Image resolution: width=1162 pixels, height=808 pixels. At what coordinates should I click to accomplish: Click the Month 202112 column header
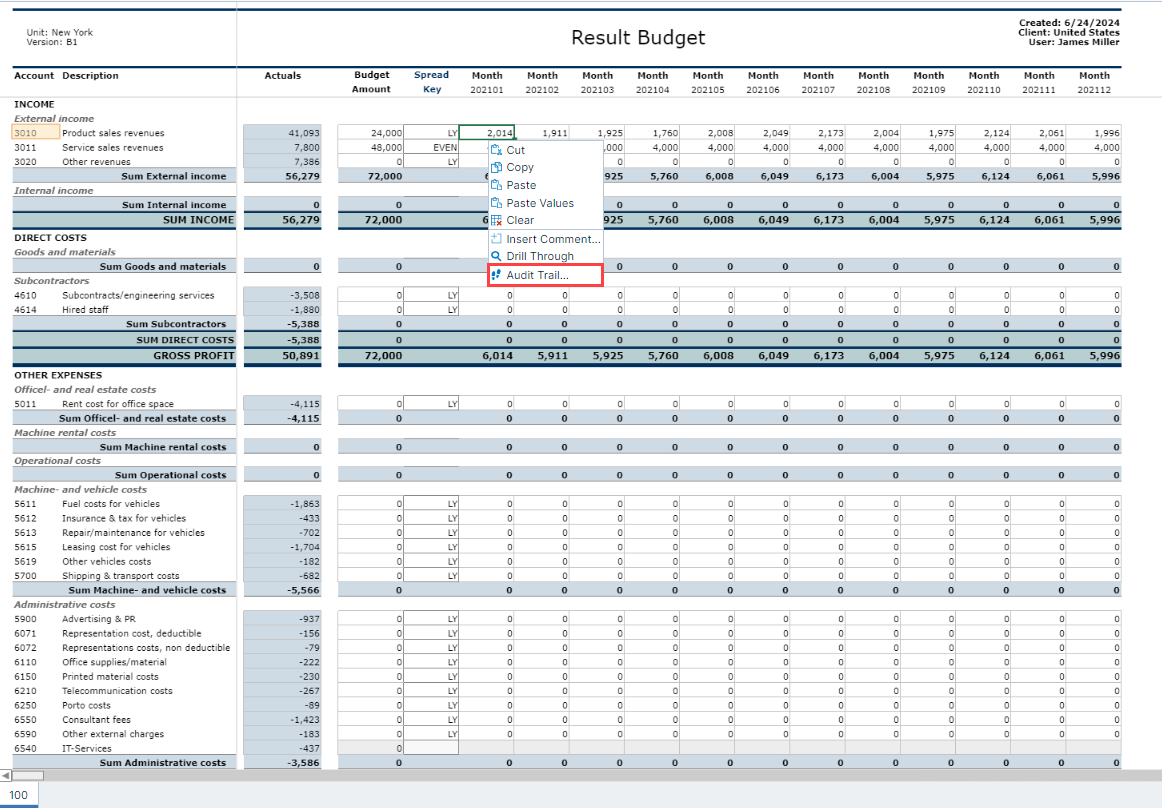(x=1094, y=81)
